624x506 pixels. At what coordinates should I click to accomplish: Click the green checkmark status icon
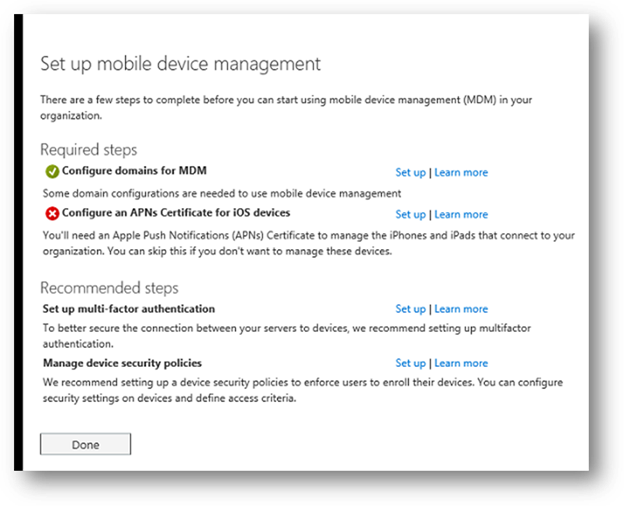52,171
